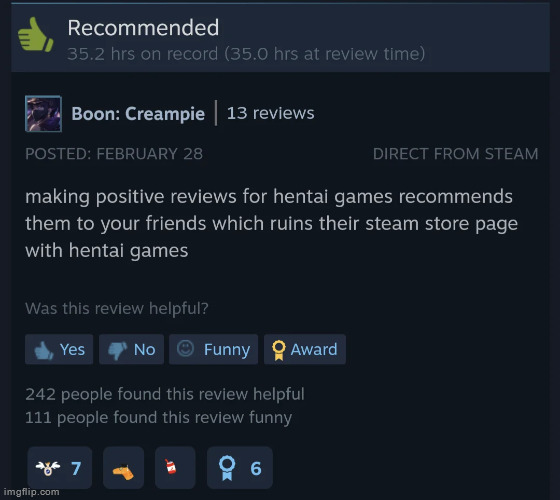Click the smiley face Funny icon
The width and height of the screenshot is (560, 500).
click(x=185, y=348)
